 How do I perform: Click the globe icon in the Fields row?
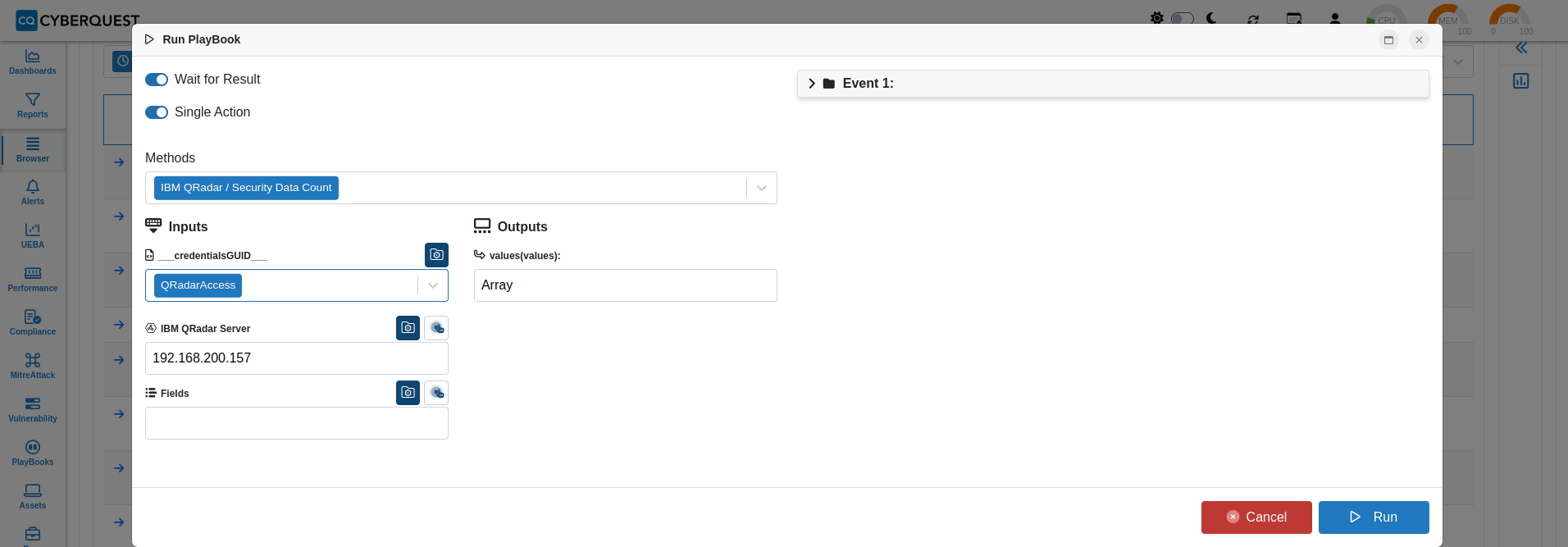point(436,393)
